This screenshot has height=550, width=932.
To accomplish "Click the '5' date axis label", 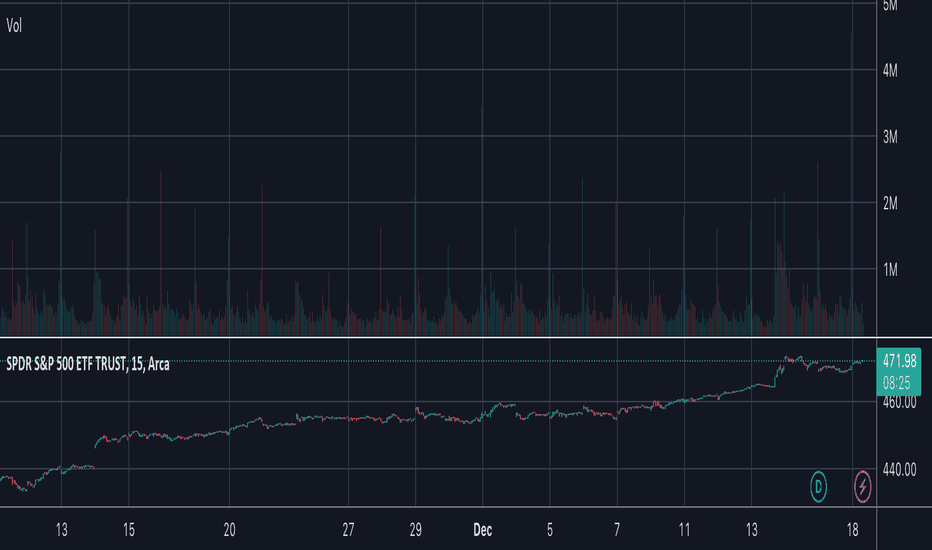I will tap(550, 530).
